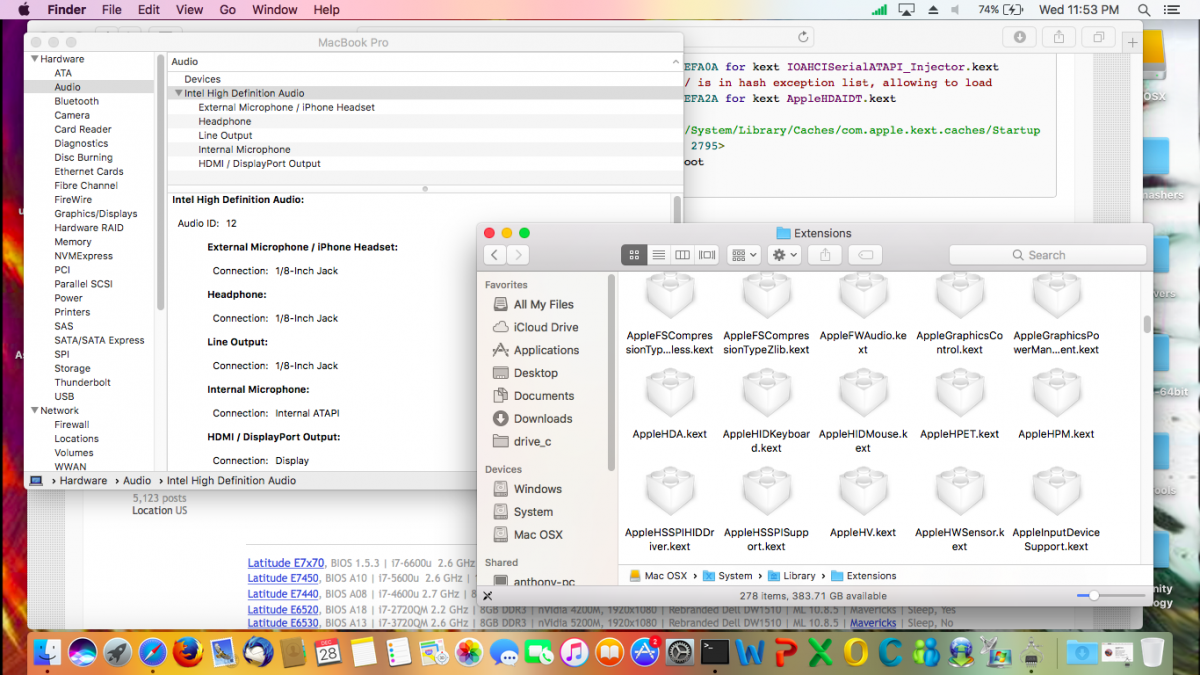Click the Latitude E7450 link

click(x=283, y=578)
